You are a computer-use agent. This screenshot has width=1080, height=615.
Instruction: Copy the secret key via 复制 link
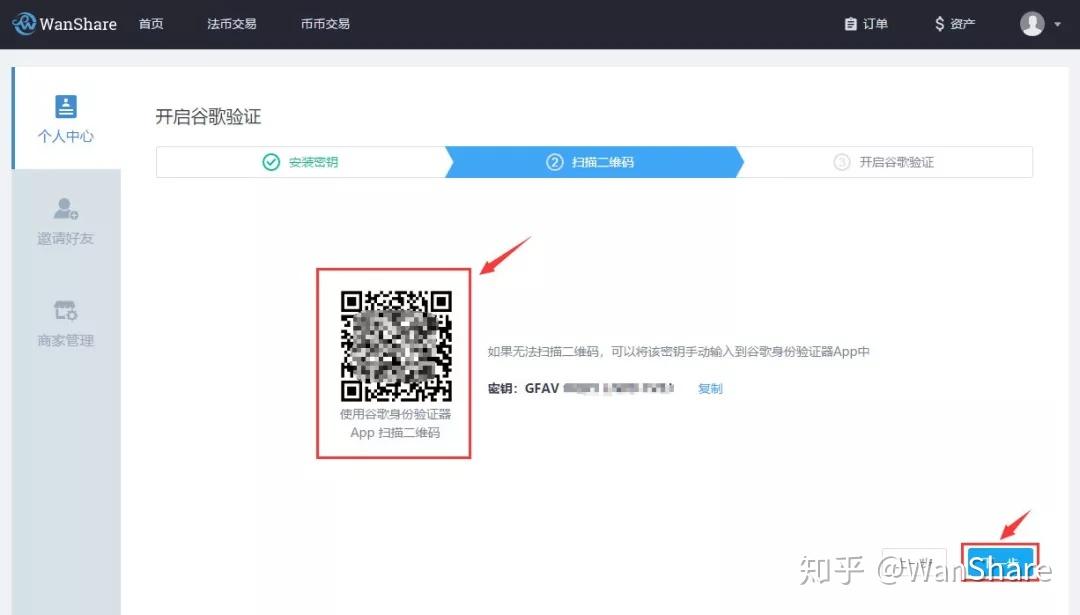click(710, 388)
